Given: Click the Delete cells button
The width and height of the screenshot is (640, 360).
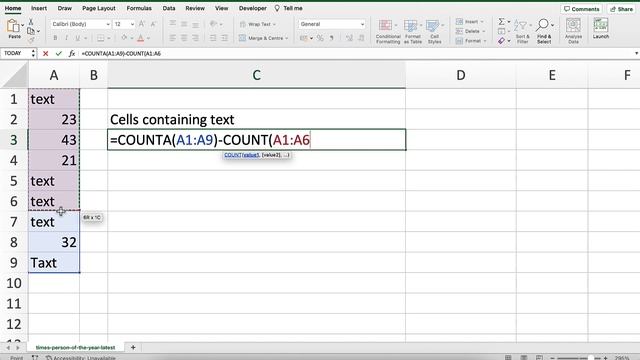Looking at the screenshot, I should point(470,31).
